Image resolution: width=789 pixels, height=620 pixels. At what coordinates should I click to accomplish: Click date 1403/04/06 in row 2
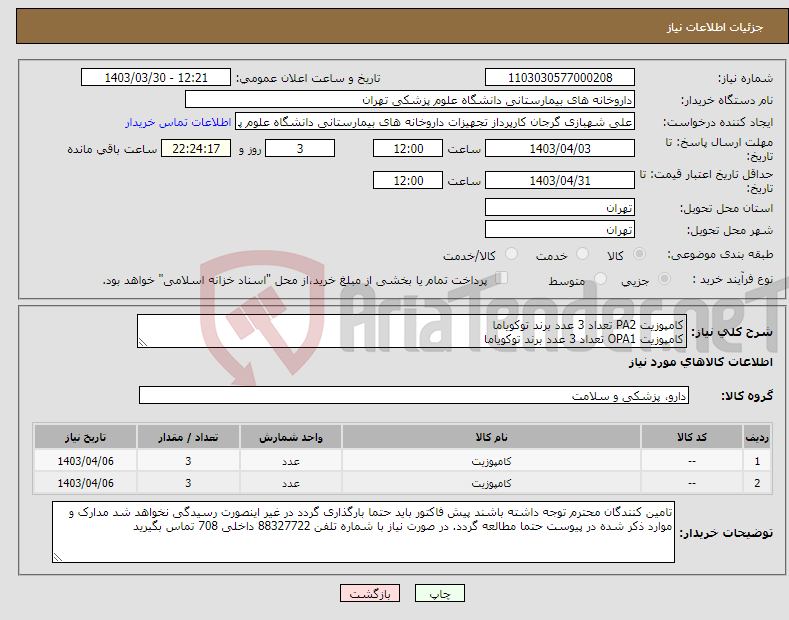[x=86, y=483]
